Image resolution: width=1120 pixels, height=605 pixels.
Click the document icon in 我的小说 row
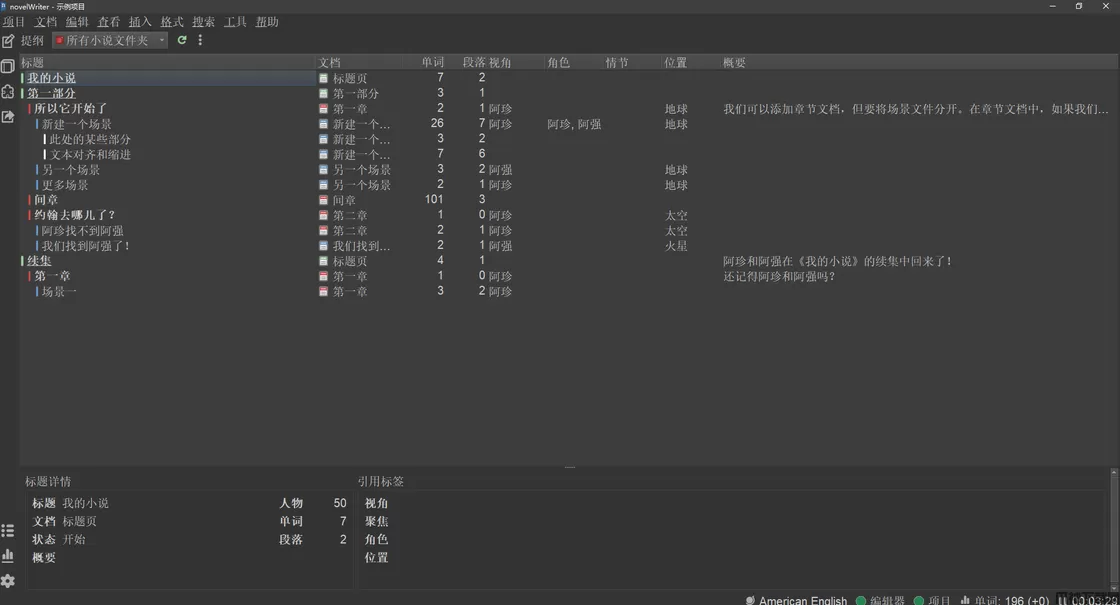click(324, 78)
